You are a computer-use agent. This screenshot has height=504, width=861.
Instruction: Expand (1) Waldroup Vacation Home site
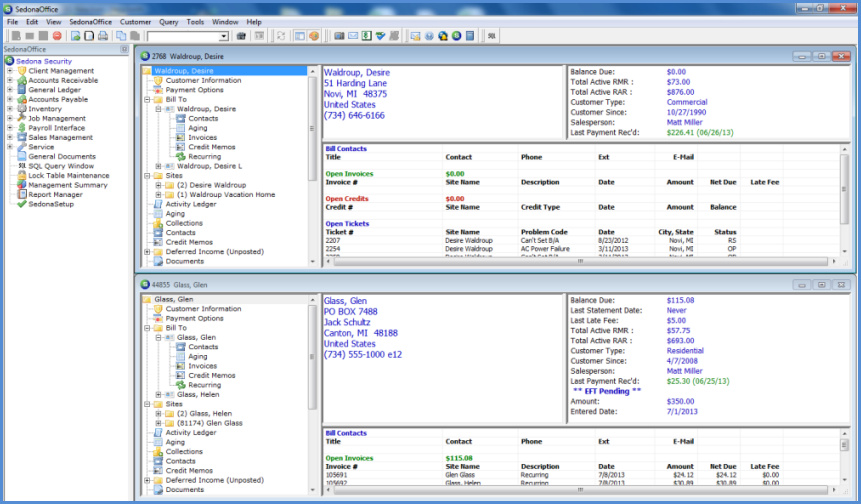click(158, 194)
